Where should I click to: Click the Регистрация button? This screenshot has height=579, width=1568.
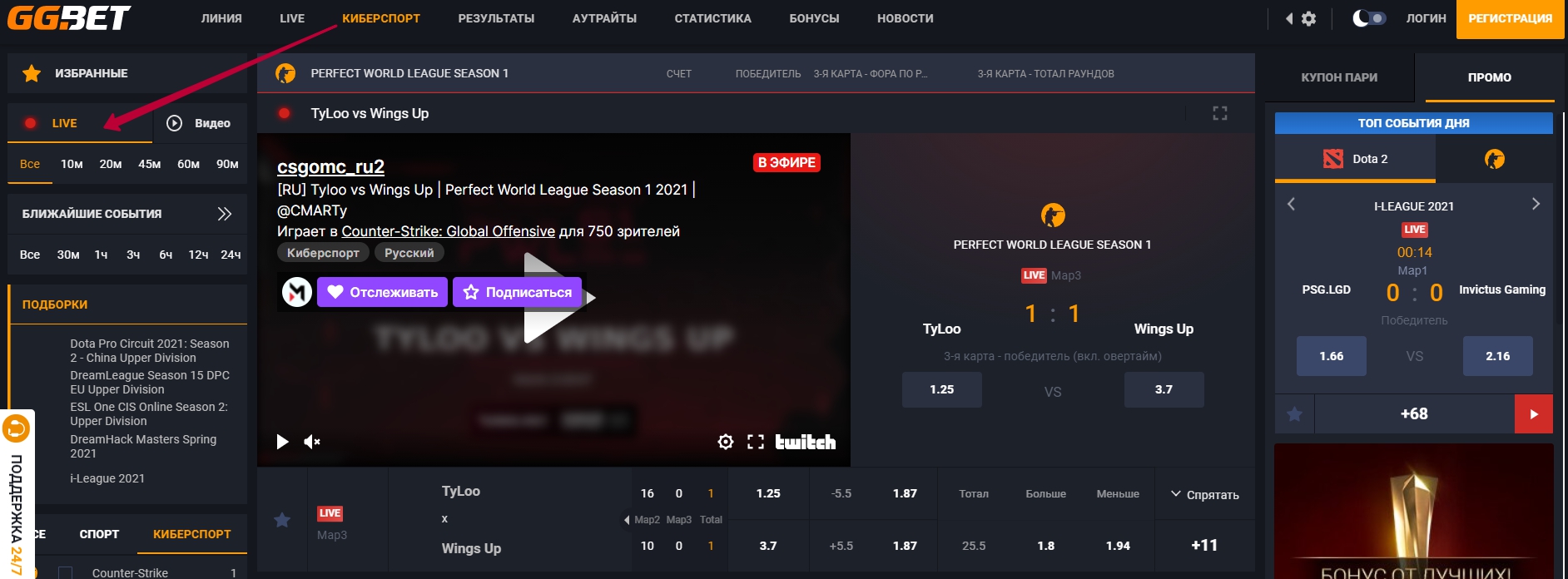1510,19
